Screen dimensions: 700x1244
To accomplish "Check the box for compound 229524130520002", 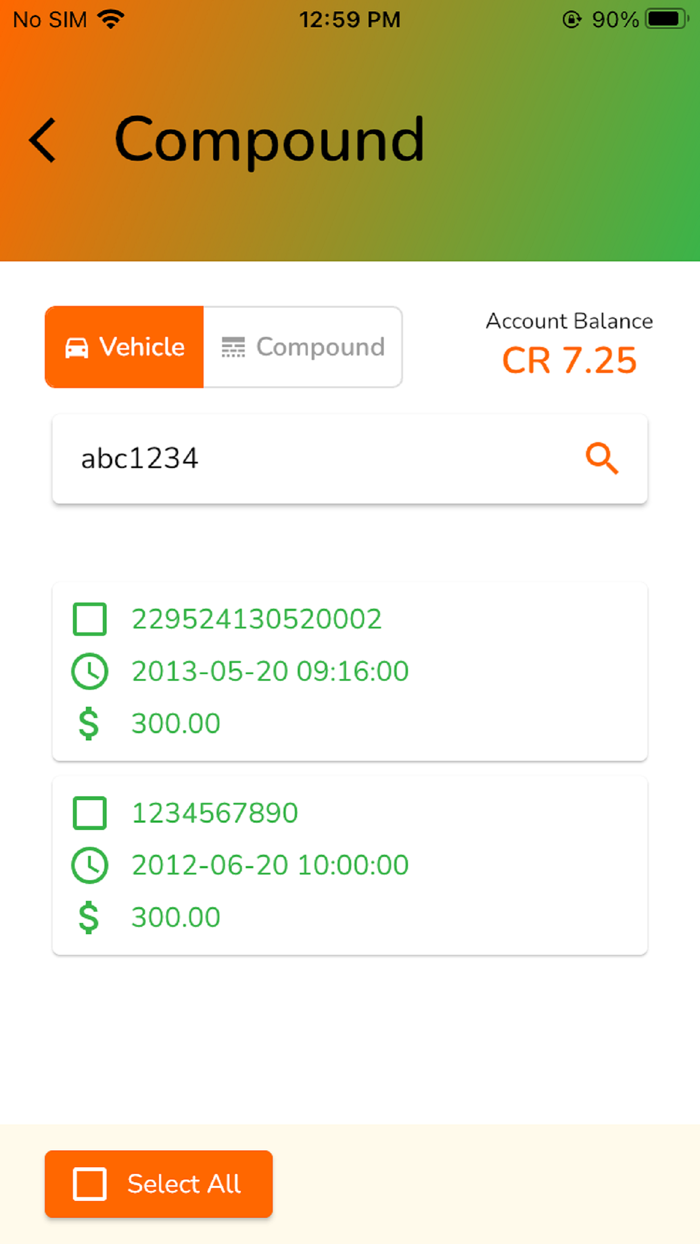I will click(x=89, y=619).
